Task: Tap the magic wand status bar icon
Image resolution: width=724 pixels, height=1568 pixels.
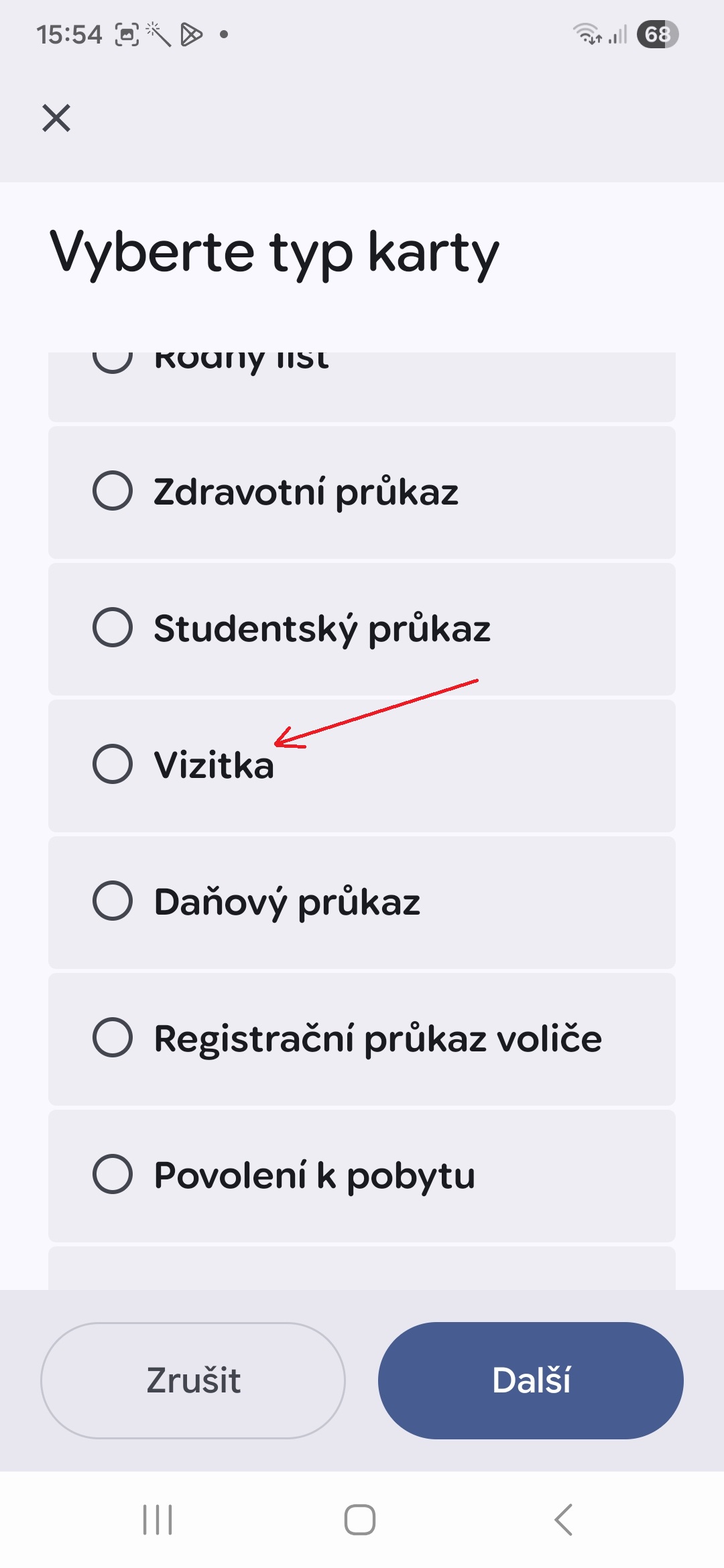Action: click(159, 34)
